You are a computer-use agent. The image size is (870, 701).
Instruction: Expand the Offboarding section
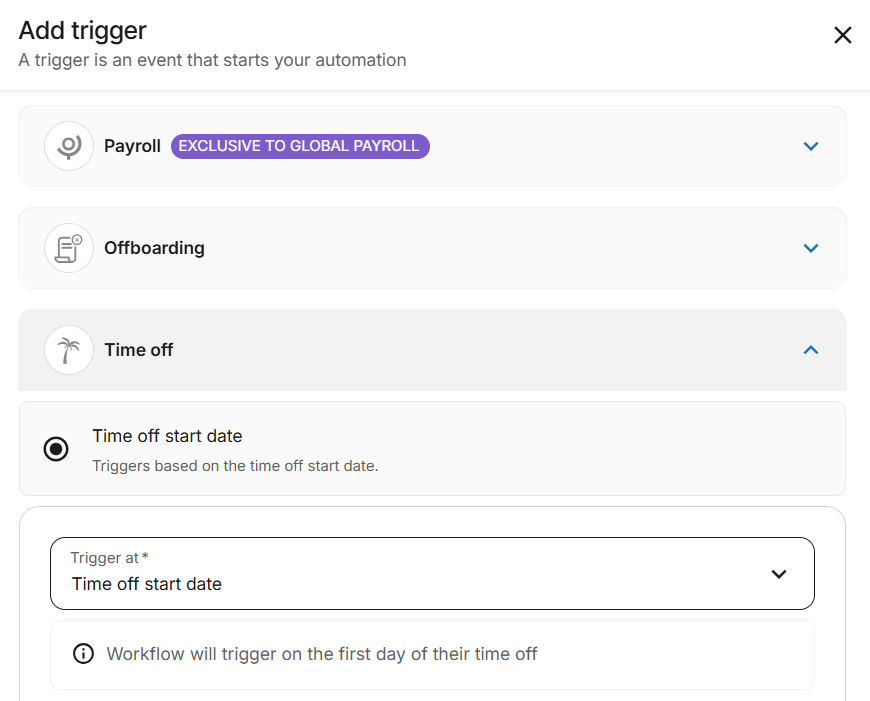point(811,247)
